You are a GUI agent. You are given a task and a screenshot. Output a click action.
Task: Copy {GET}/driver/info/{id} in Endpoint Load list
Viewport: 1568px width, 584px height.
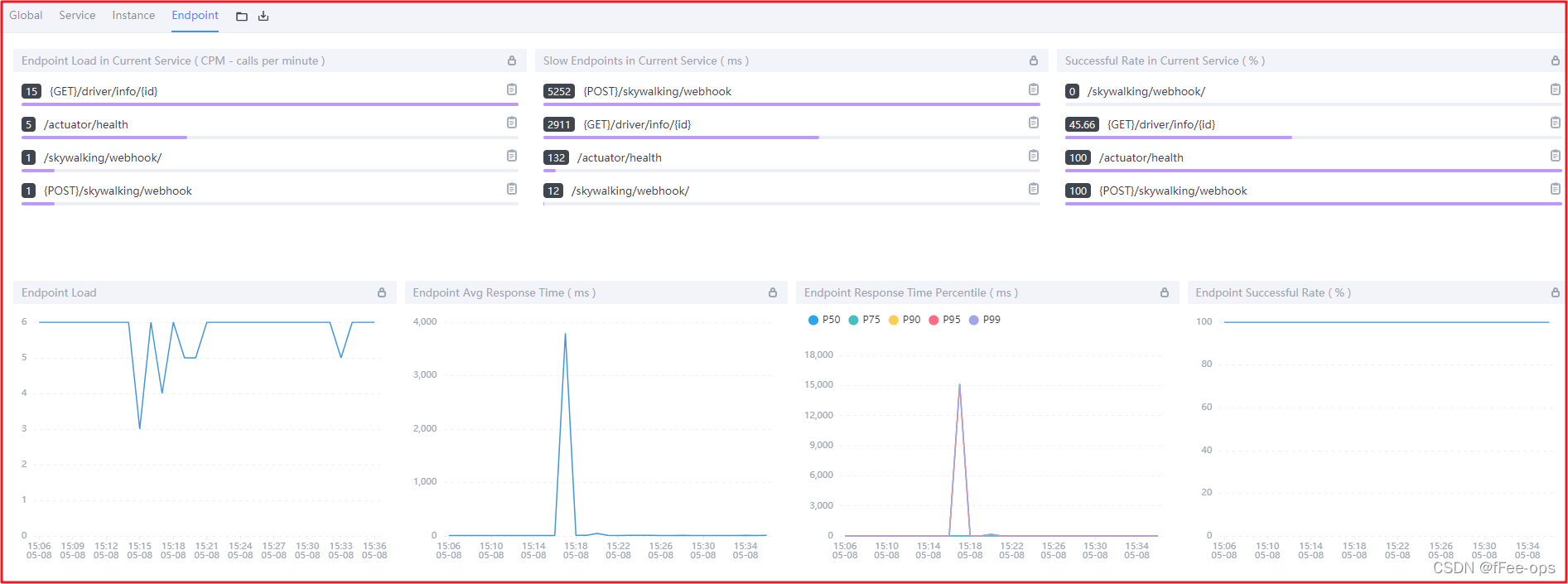click(x=512, y=89)
